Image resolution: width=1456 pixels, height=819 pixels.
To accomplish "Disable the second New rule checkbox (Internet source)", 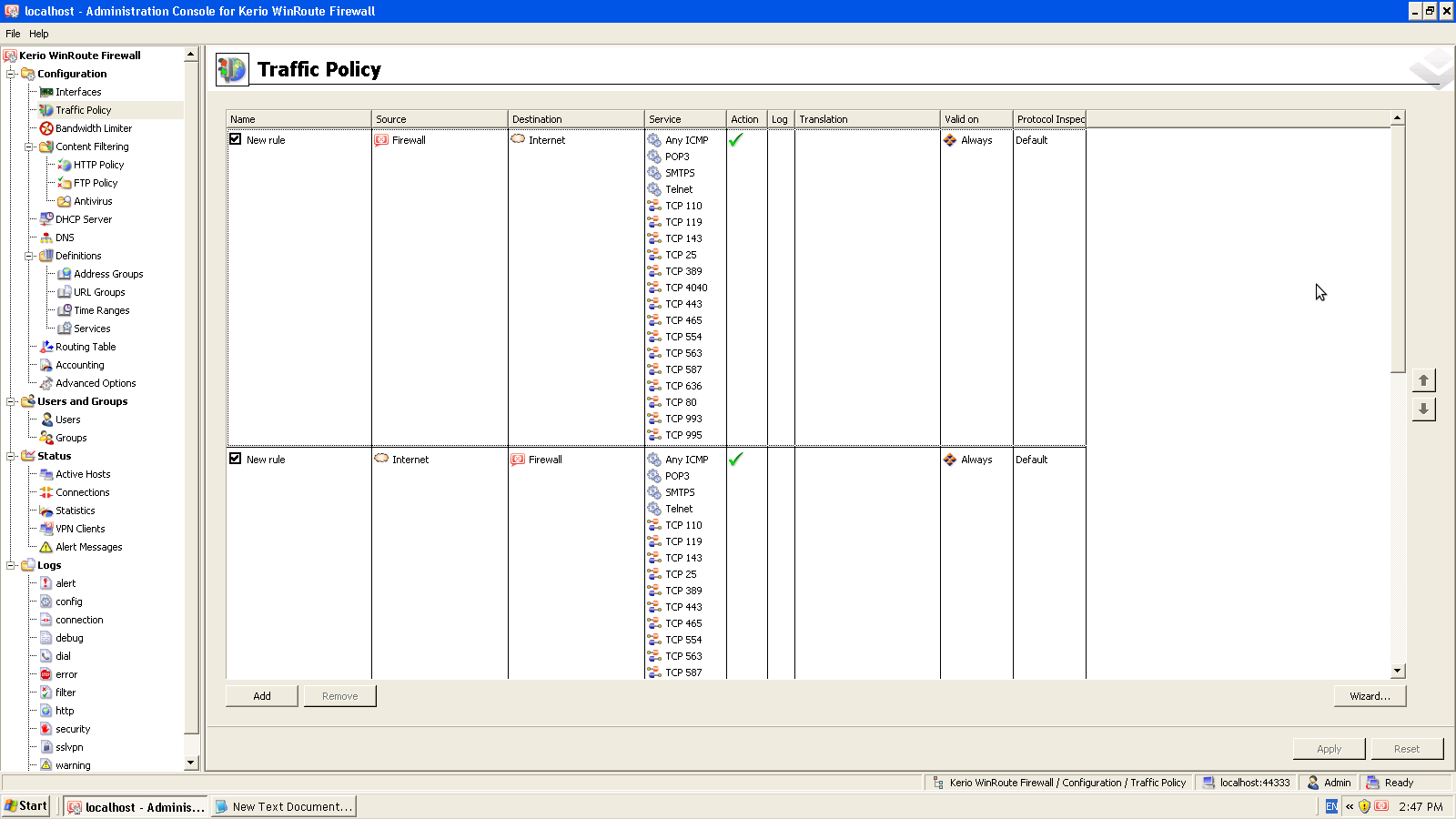I will point(236,459).
